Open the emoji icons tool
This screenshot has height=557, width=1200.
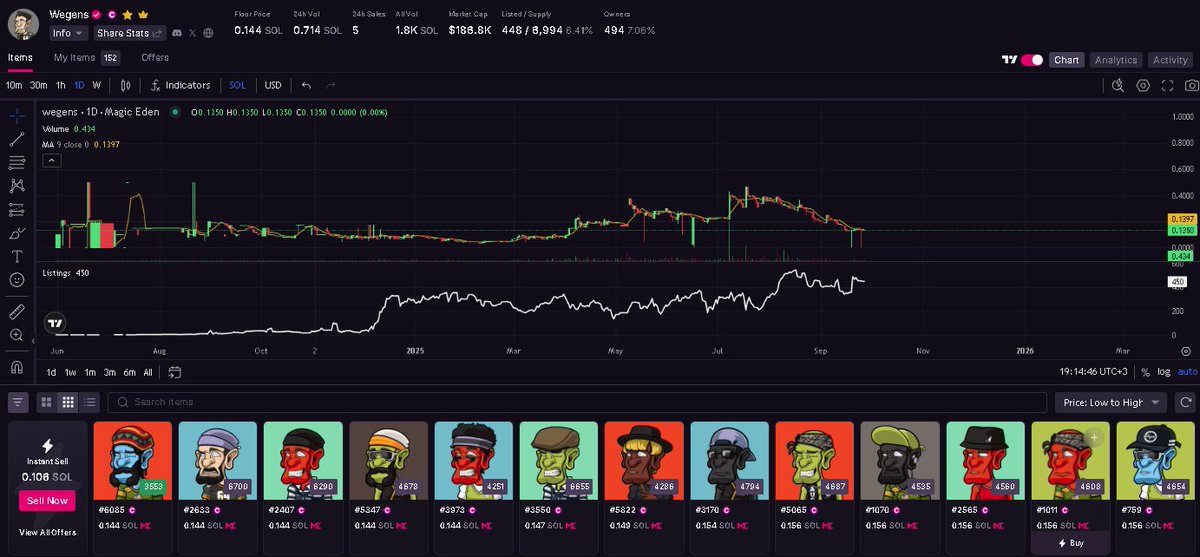[x=17, y=280]
